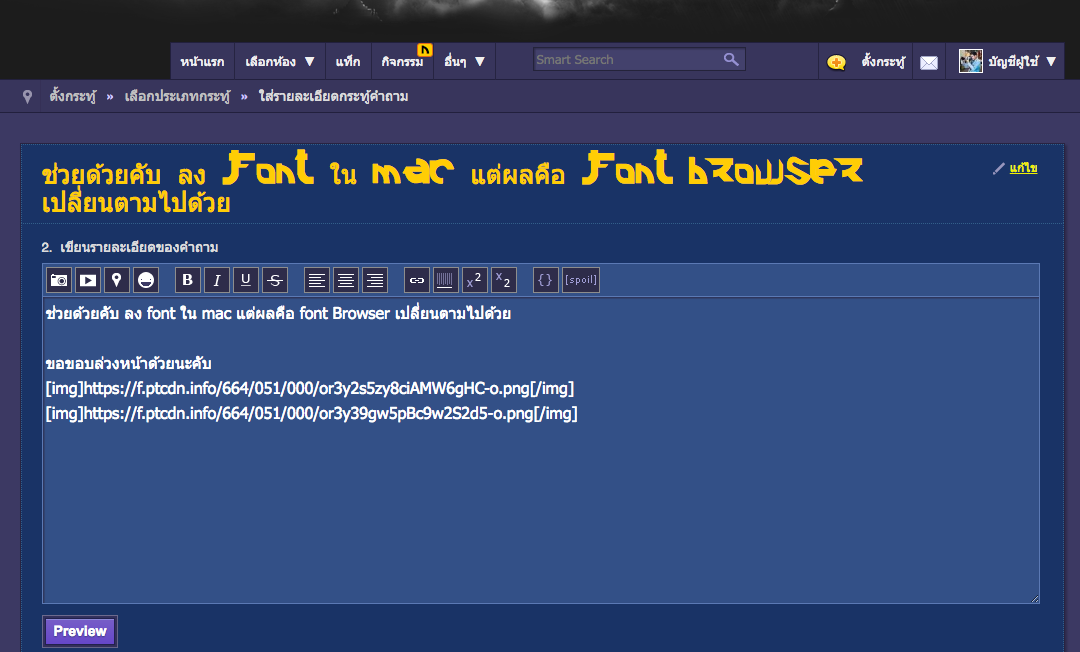1080x652 pixels.
Task: Open the กิจกรรม menu item
Action: tap(402, 61)
